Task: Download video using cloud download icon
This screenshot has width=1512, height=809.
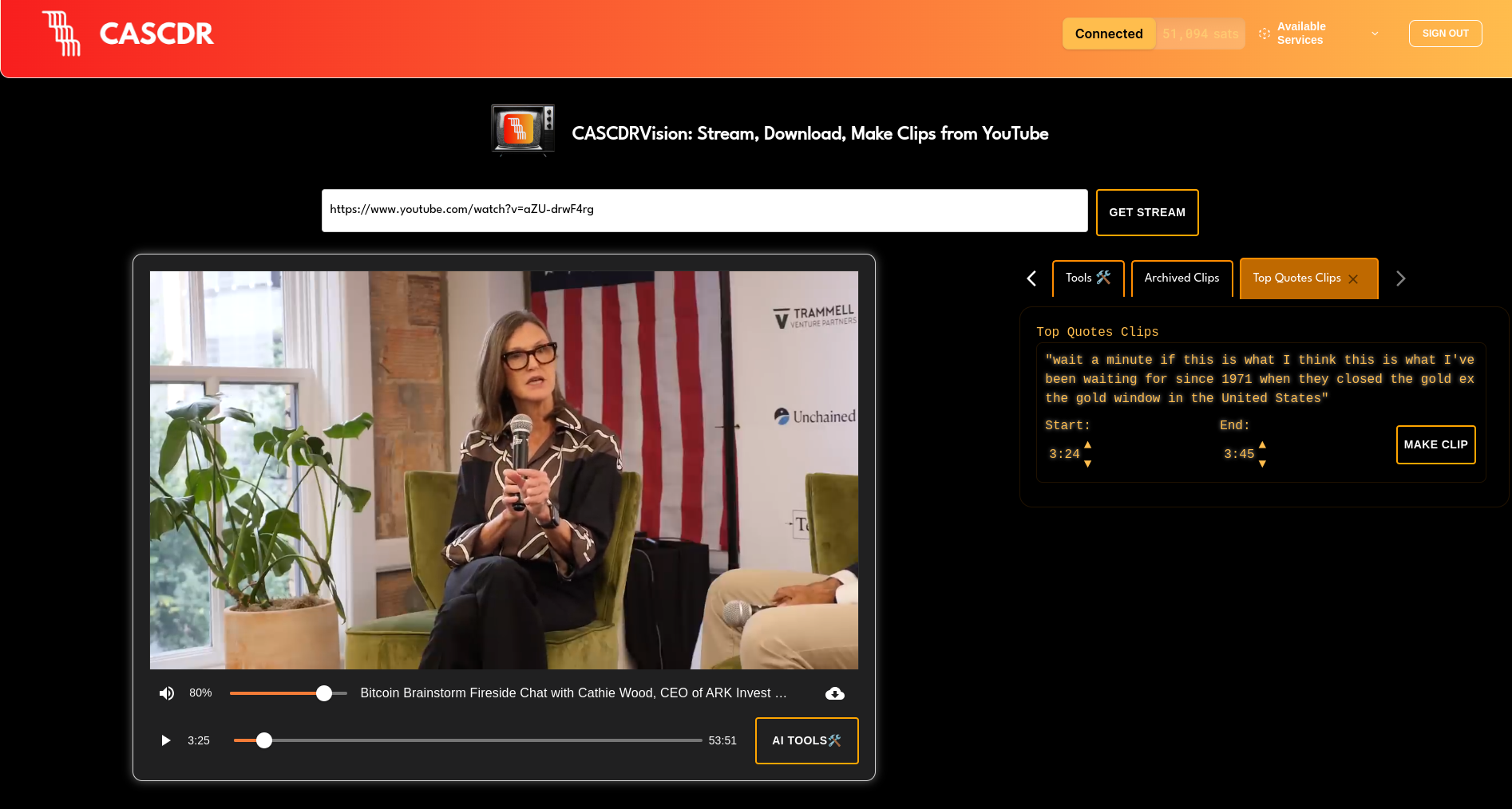Action: click(x=834, y=693)
